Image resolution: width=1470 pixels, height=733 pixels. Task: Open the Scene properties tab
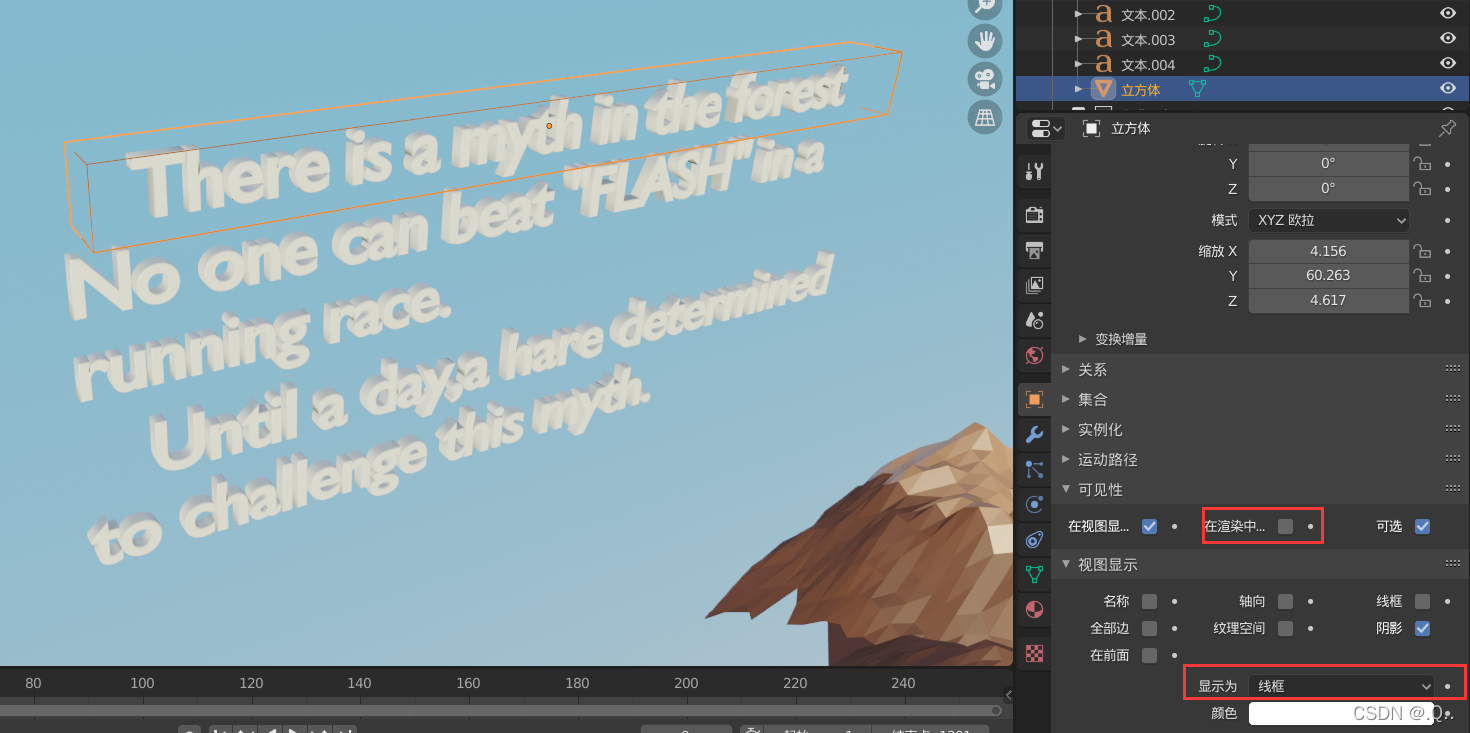click(x=1034, y=320)
